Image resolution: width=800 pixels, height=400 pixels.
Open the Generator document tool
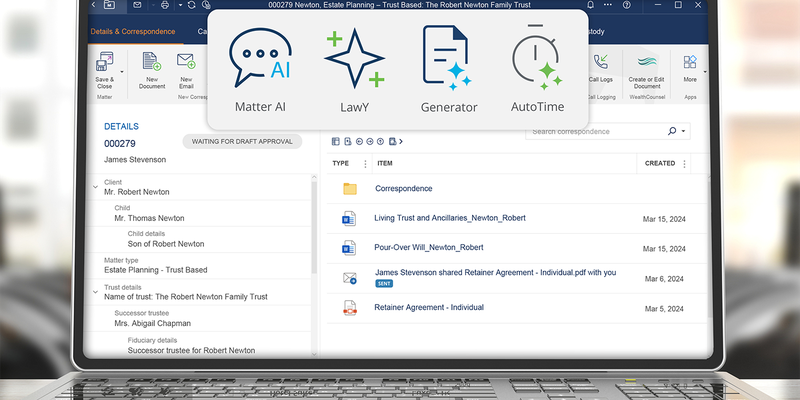[x=449, y=70]
